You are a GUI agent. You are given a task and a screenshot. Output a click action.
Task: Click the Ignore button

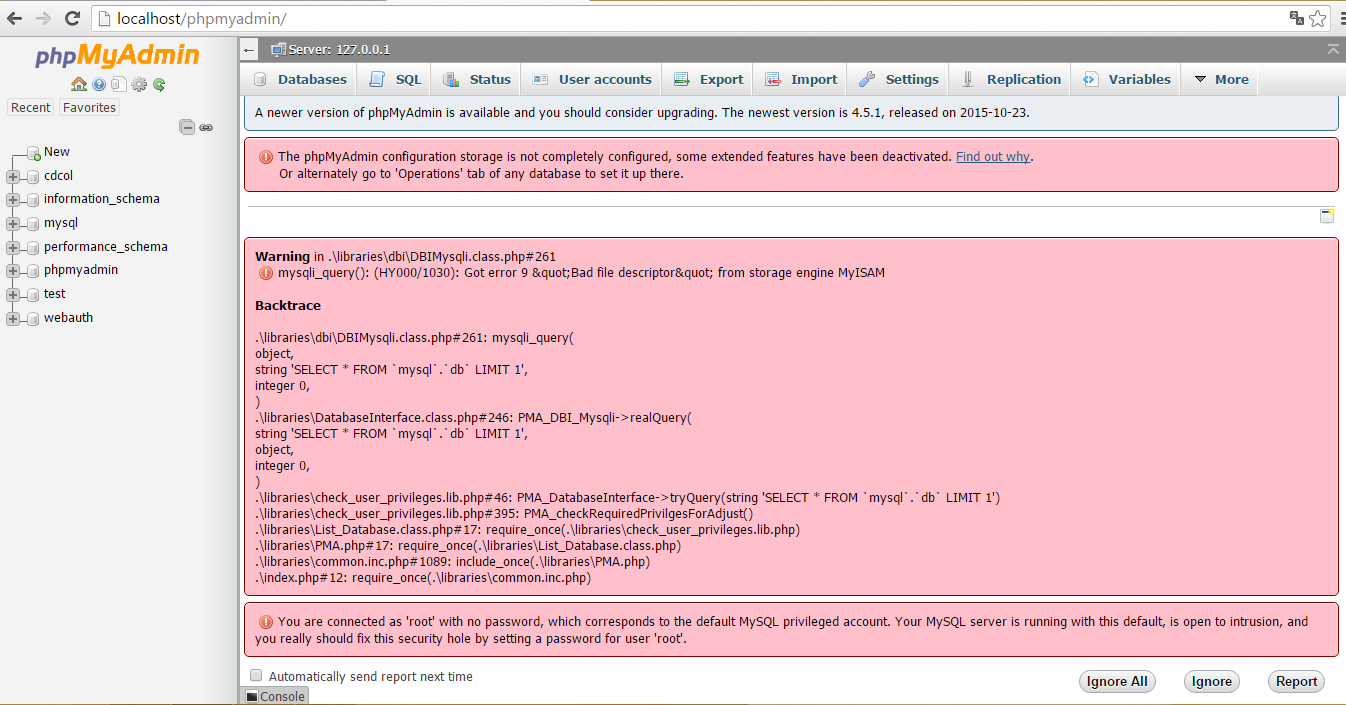pyautogui.click(x=1212, y=682)
